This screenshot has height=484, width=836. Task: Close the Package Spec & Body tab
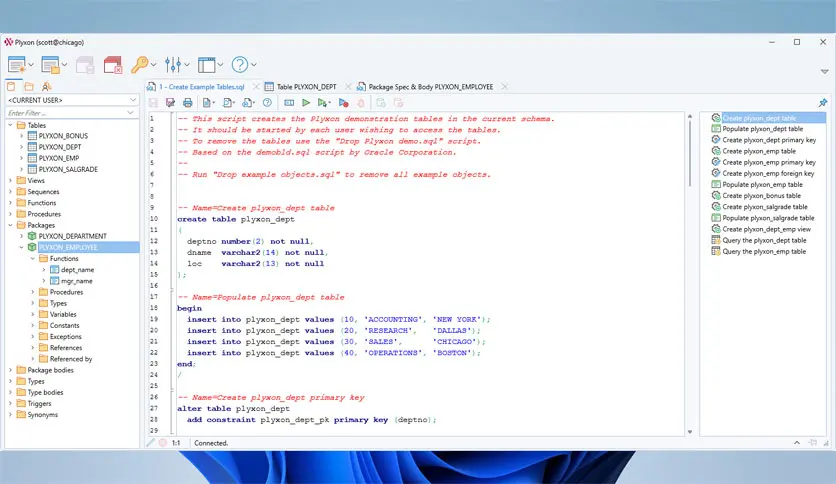tap(504, 87)
